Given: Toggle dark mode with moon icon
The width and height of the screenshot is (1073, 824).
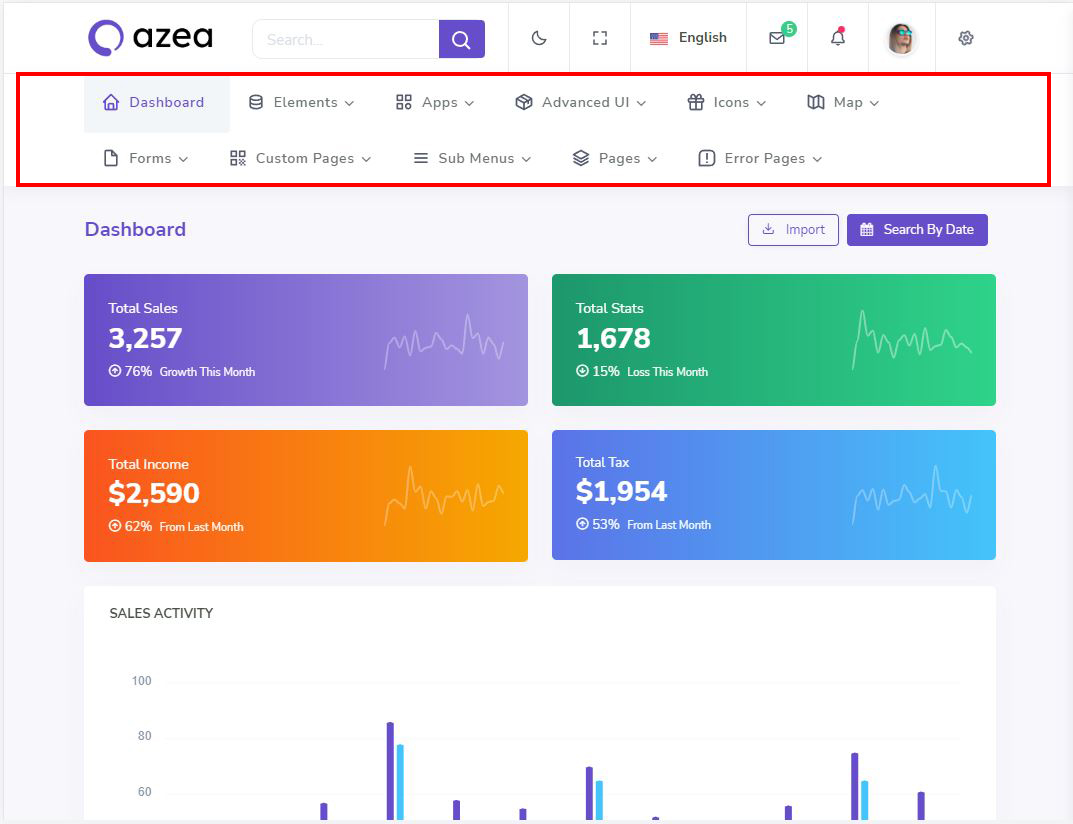Looking at the screenshot, I should pyautogui.click(x=539, y=38).
